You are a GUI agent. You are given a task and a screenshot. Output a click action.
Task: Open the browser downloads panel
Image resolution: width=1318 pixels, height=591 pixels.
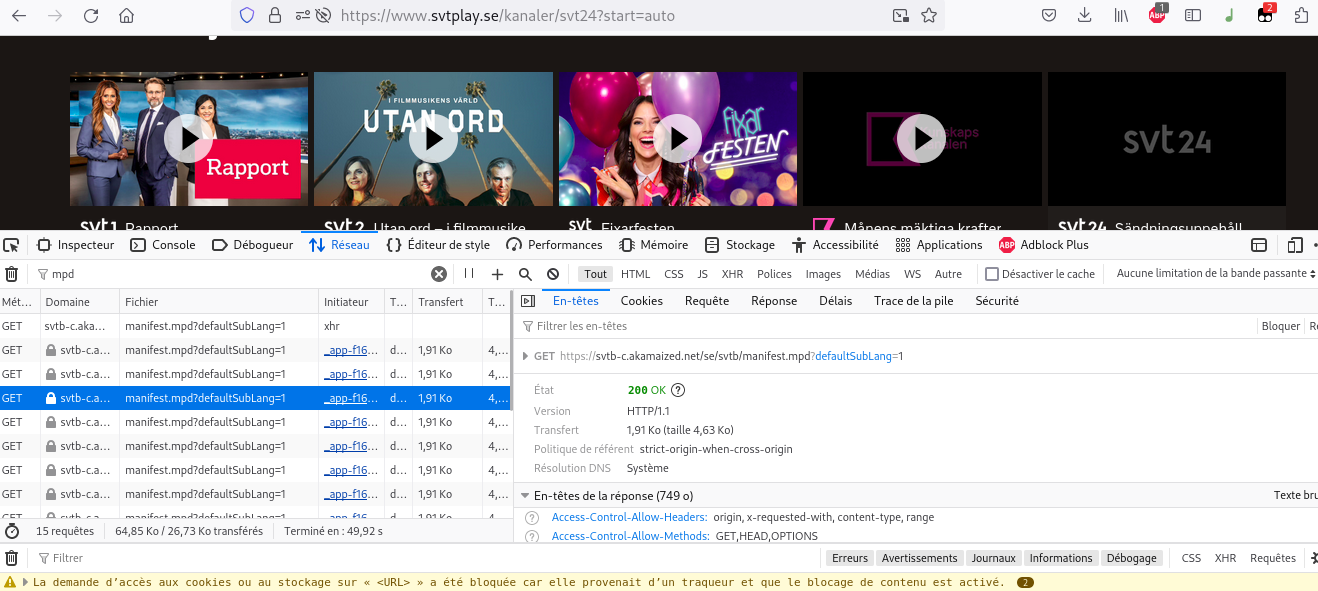click(1085, 16)
